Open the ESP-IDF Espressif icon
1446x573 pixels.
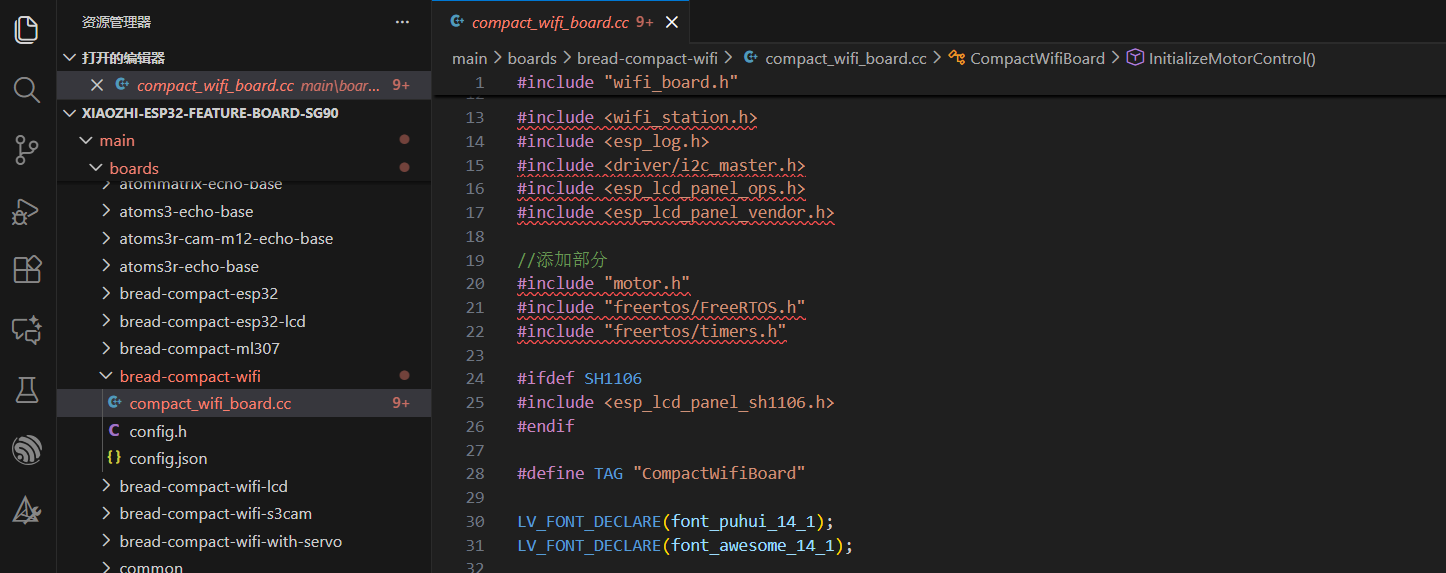click(x=27, y=450)
